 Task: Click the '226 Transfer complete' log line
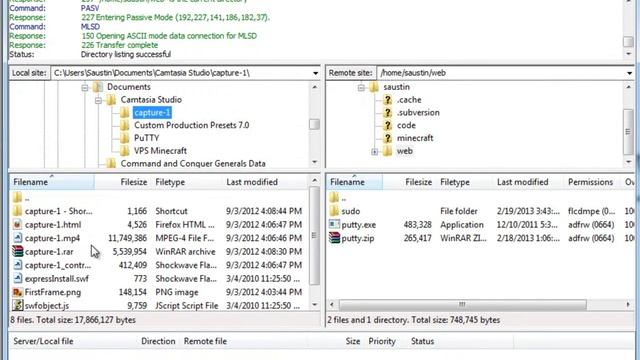click(120, 45)
